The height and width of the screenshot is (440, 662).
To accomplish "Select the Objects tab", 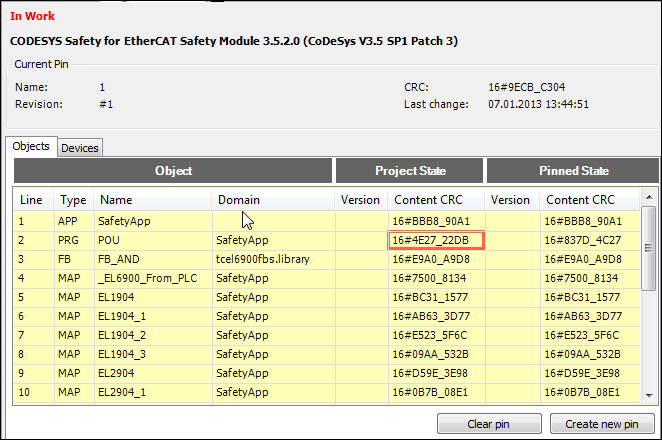I will click(x=31, y=147).
